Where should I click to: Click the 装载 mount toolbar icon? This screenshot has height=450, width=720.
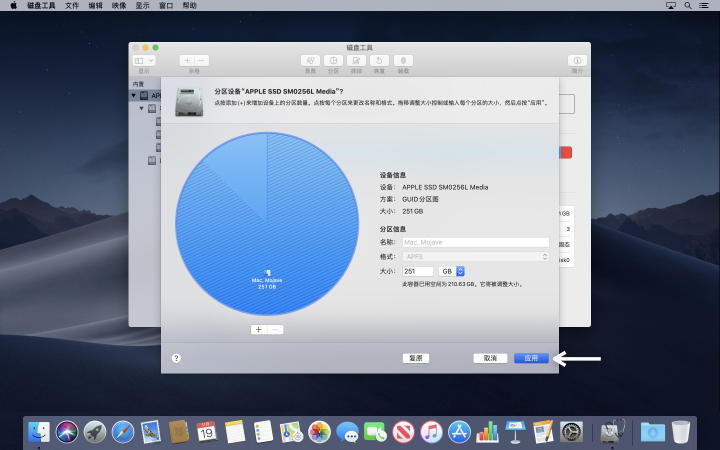coord(403,60)
